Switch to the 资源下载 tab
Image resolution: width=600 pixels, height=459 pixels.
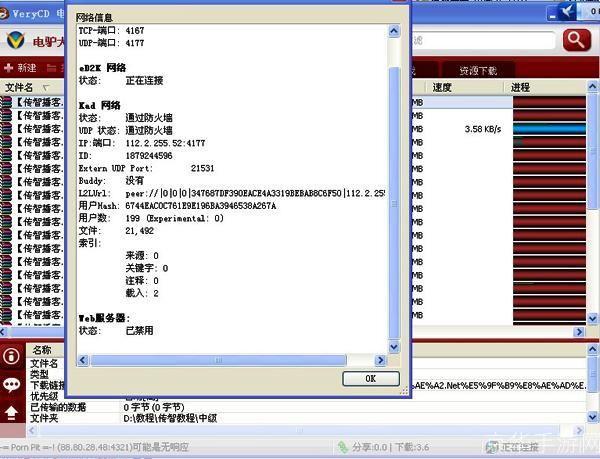(x=478, y=70)
